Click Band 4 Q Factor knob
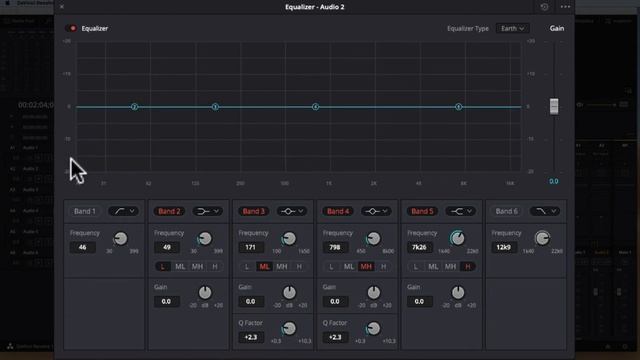Image resolution: width=640 pixels, height=360 pixels. click(x=373, y=328)
